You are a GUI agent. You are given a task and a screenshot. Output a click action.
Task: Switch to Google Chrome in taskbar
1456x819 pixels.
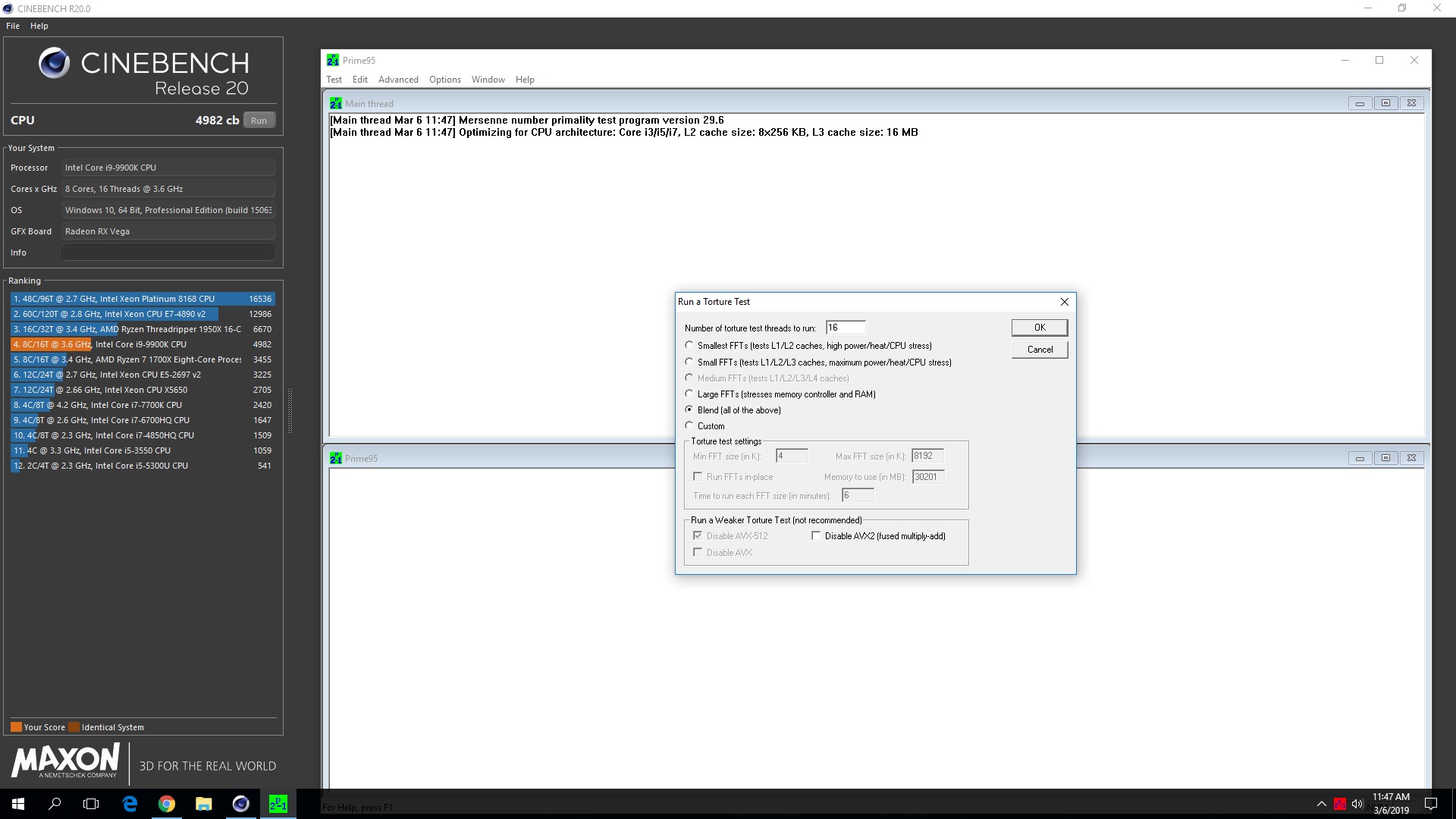167,804
